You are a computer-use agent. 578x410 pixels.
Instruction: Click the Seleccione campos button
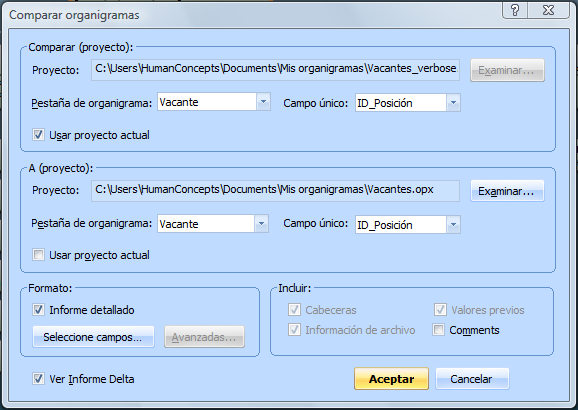pyautogui.click(x=93, y=337)
